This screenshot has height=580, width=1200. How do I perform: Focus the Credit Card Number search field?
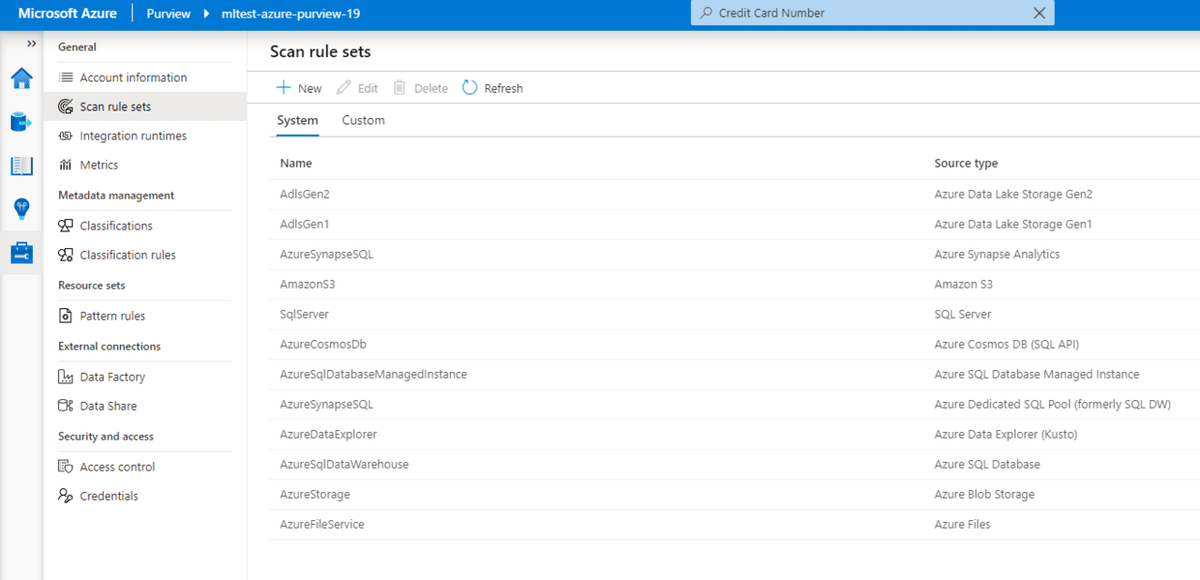click(872, 13)
